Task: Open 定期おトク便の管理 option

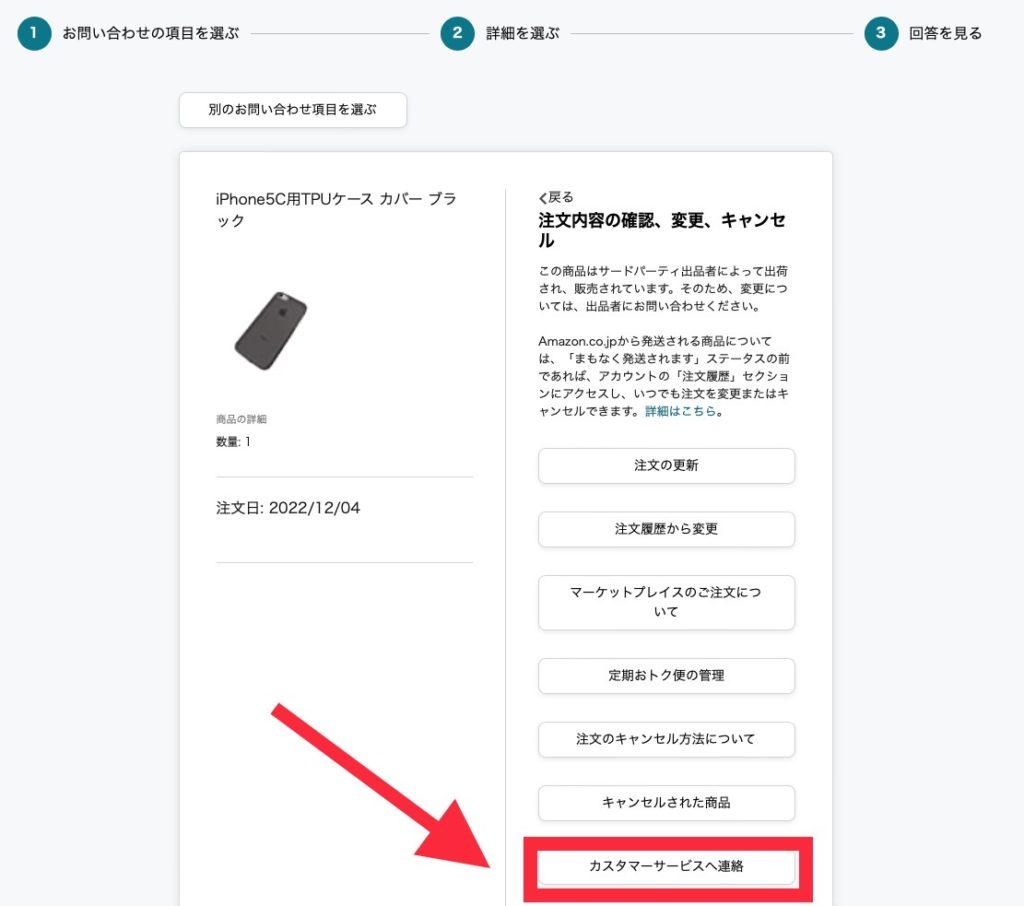Action: point(666,675)
